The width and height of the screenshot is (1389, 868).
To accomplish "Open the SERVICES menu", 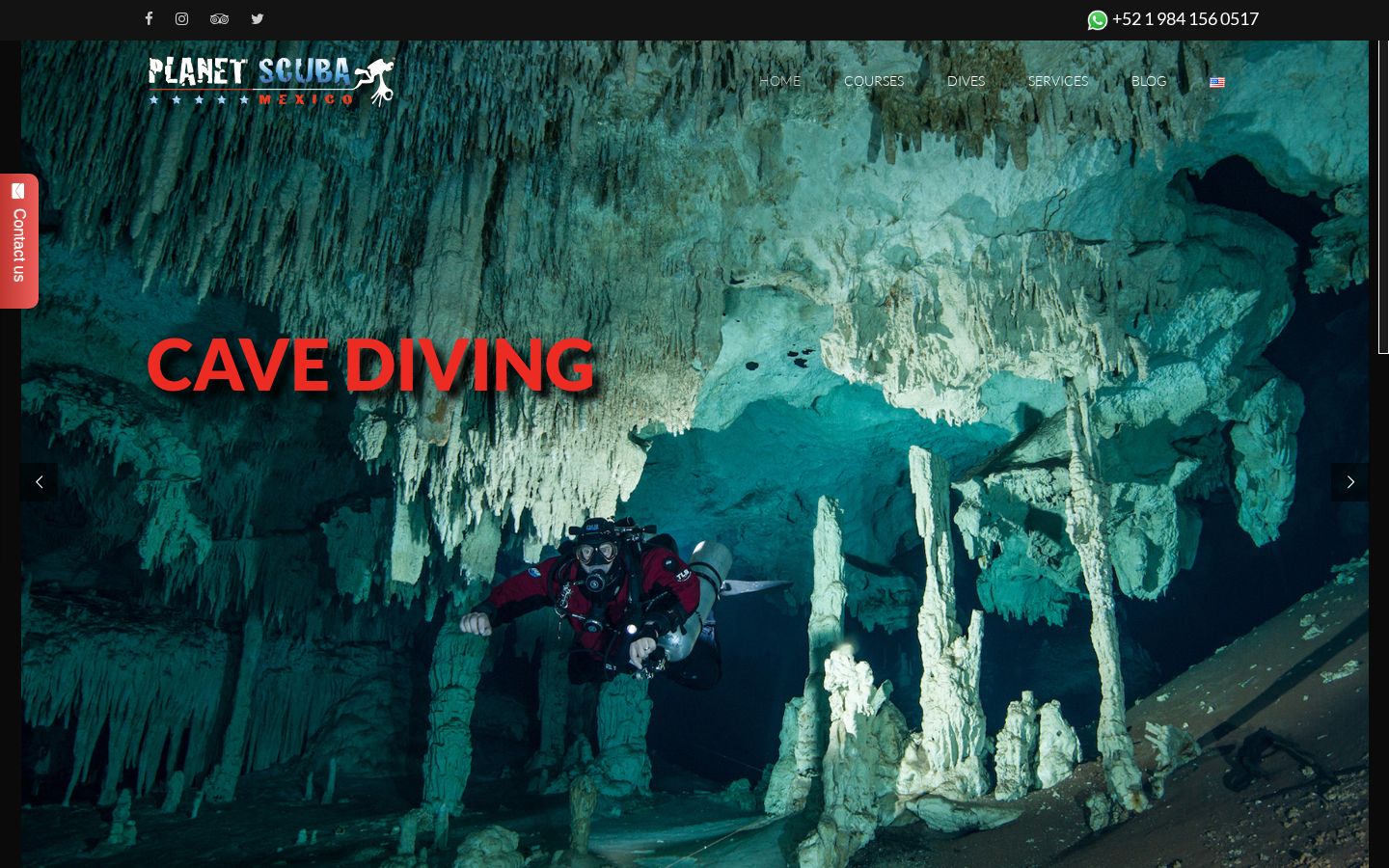I will [1057, 81].
